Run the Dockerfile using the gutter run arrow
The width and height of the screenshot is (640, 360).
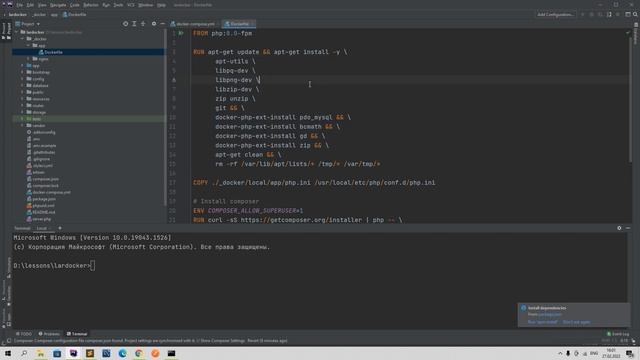(x=181, y=33)
